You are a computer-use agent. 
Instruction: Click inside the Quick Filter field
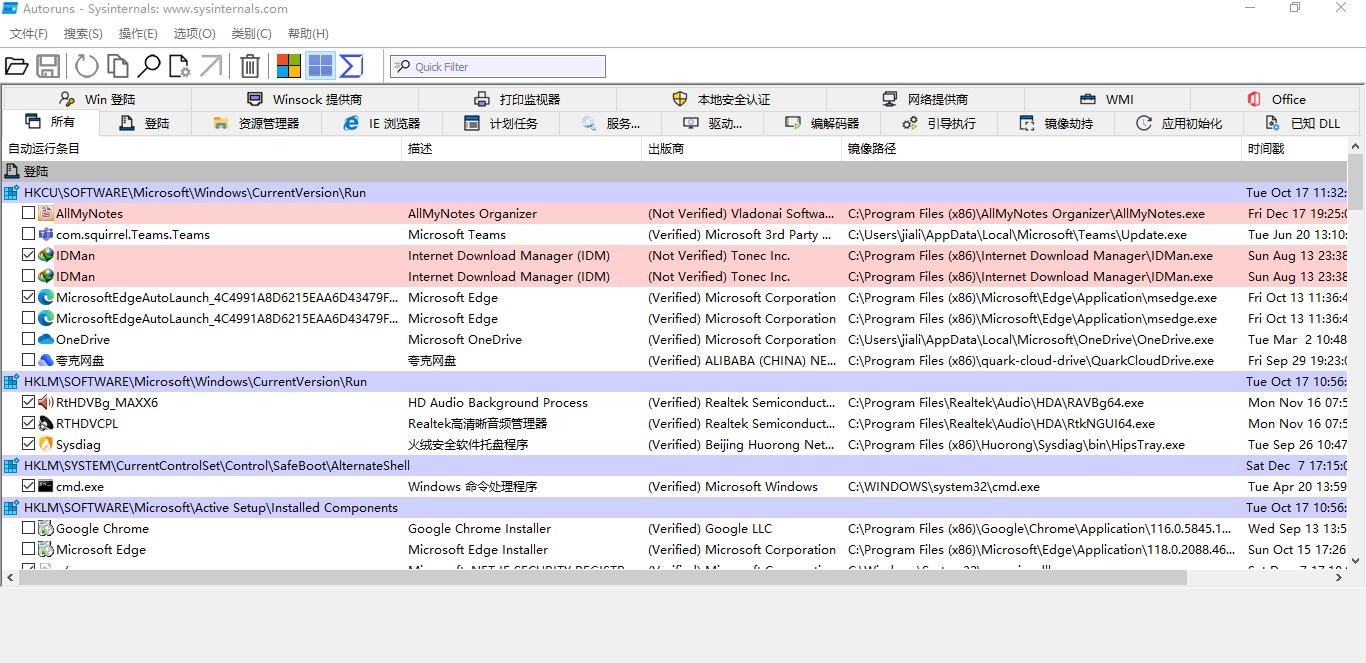click(498, 67)
